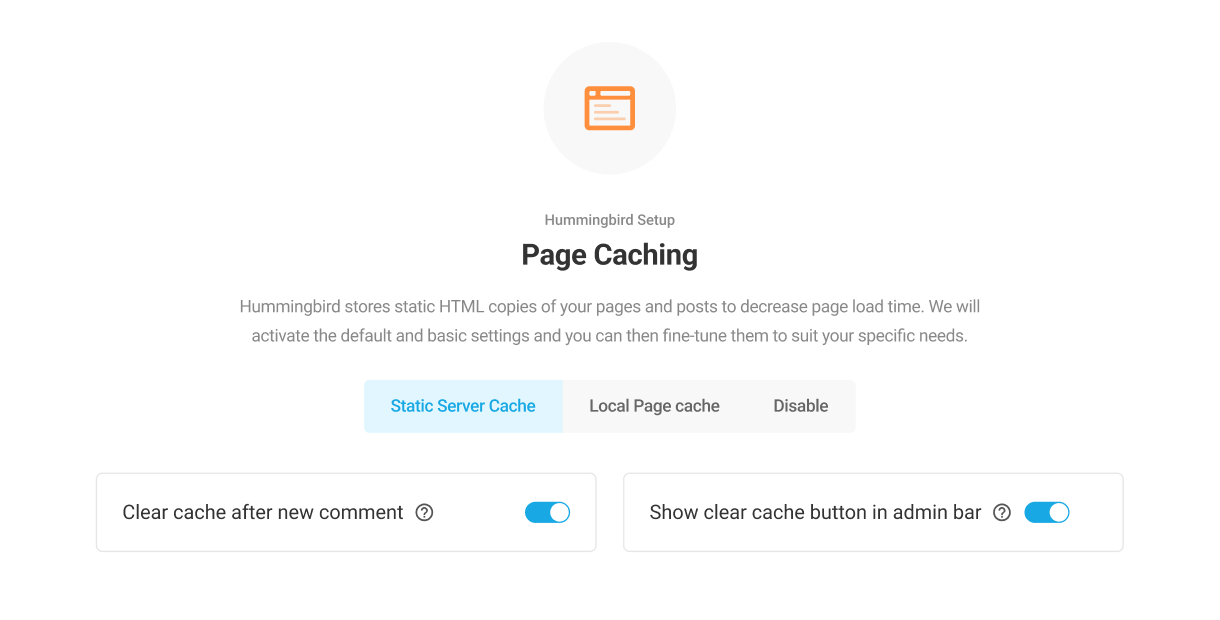Screen dimensions: 1220x620
Task: Click the gray circular Hummingbird logo
Action: tap(610, 108)
